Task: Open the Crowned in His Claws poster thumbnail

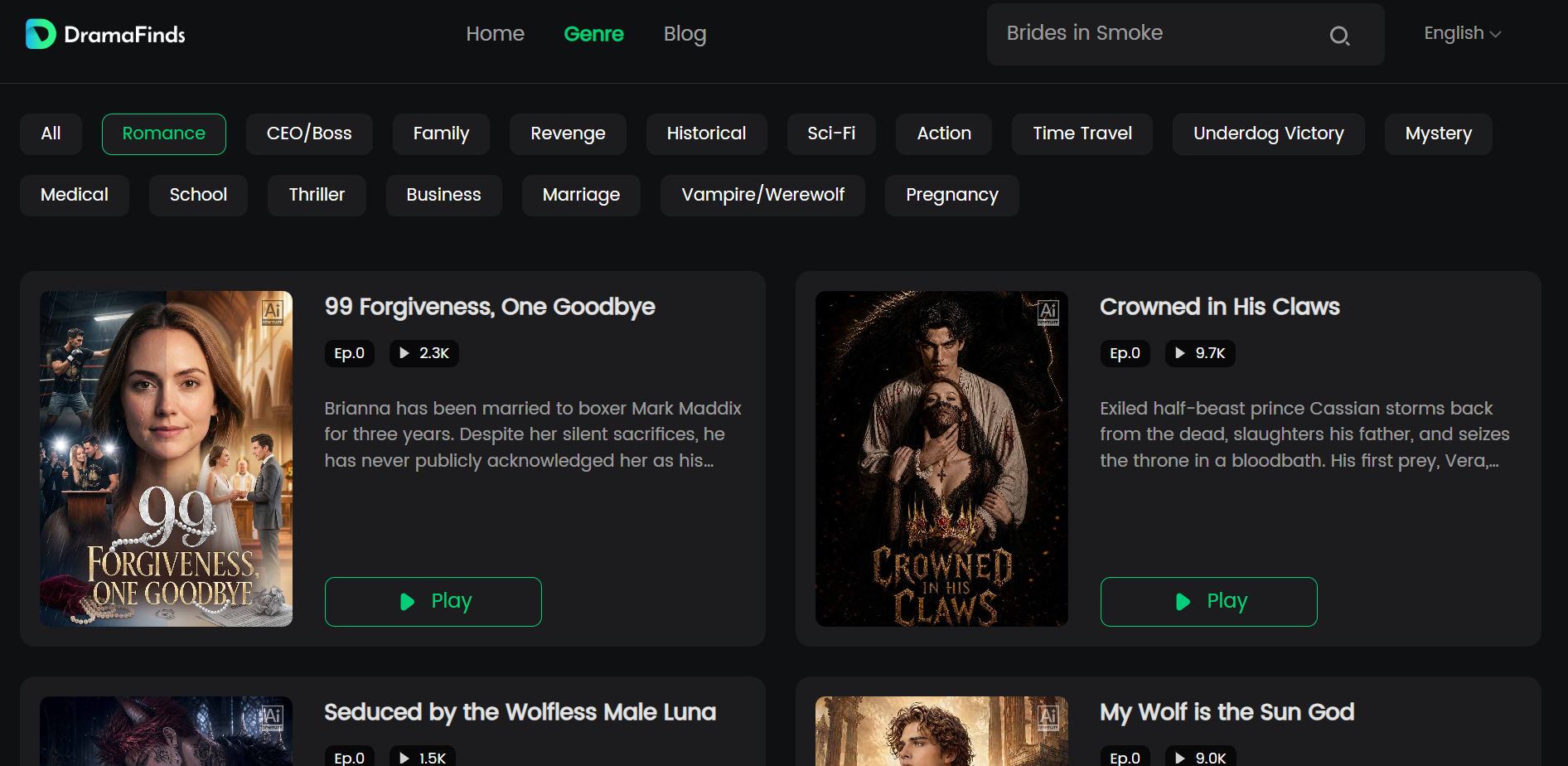Action: 941,458
